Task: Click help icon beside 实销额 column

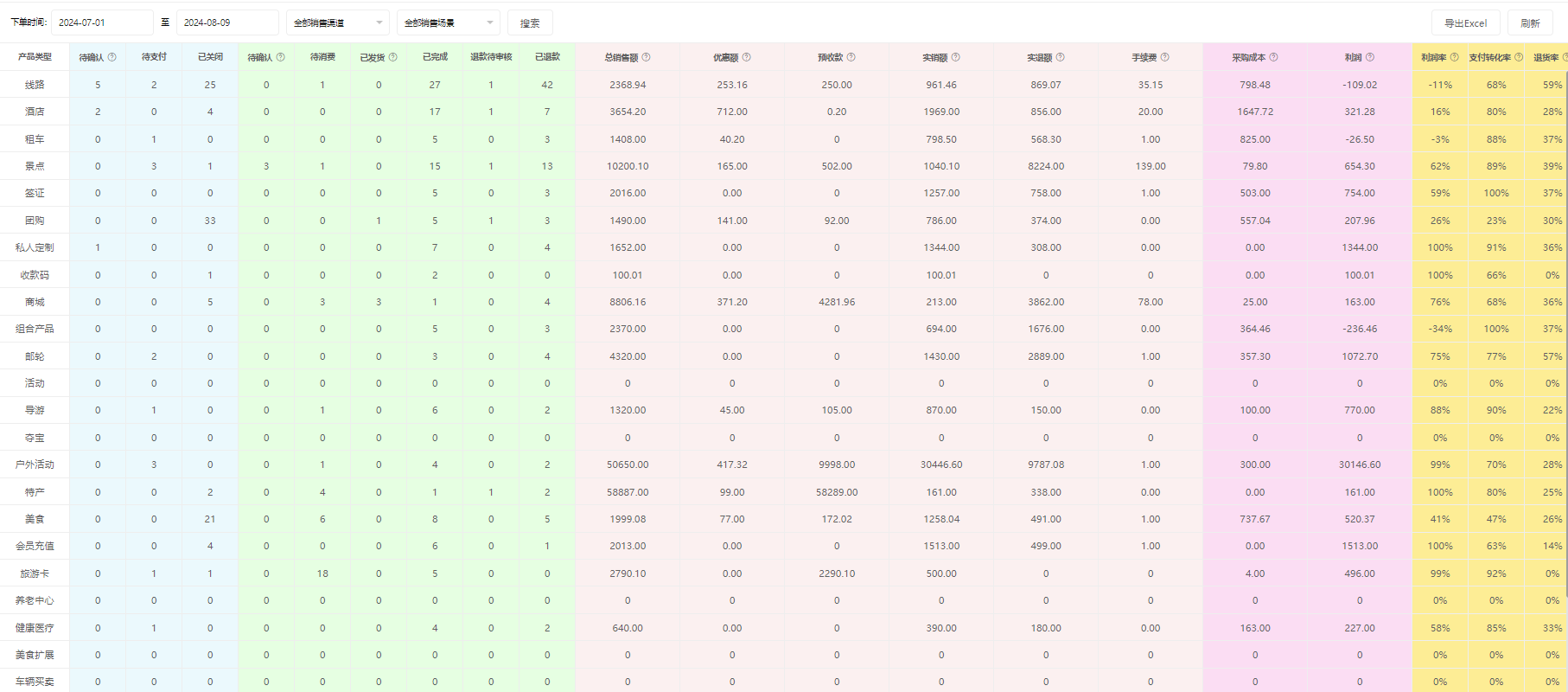Action: (x=956, y=57)
